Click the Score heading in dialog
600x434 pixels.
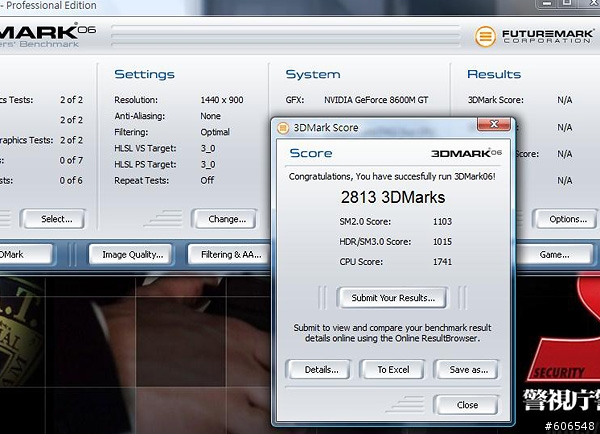(x=311, y=153)
